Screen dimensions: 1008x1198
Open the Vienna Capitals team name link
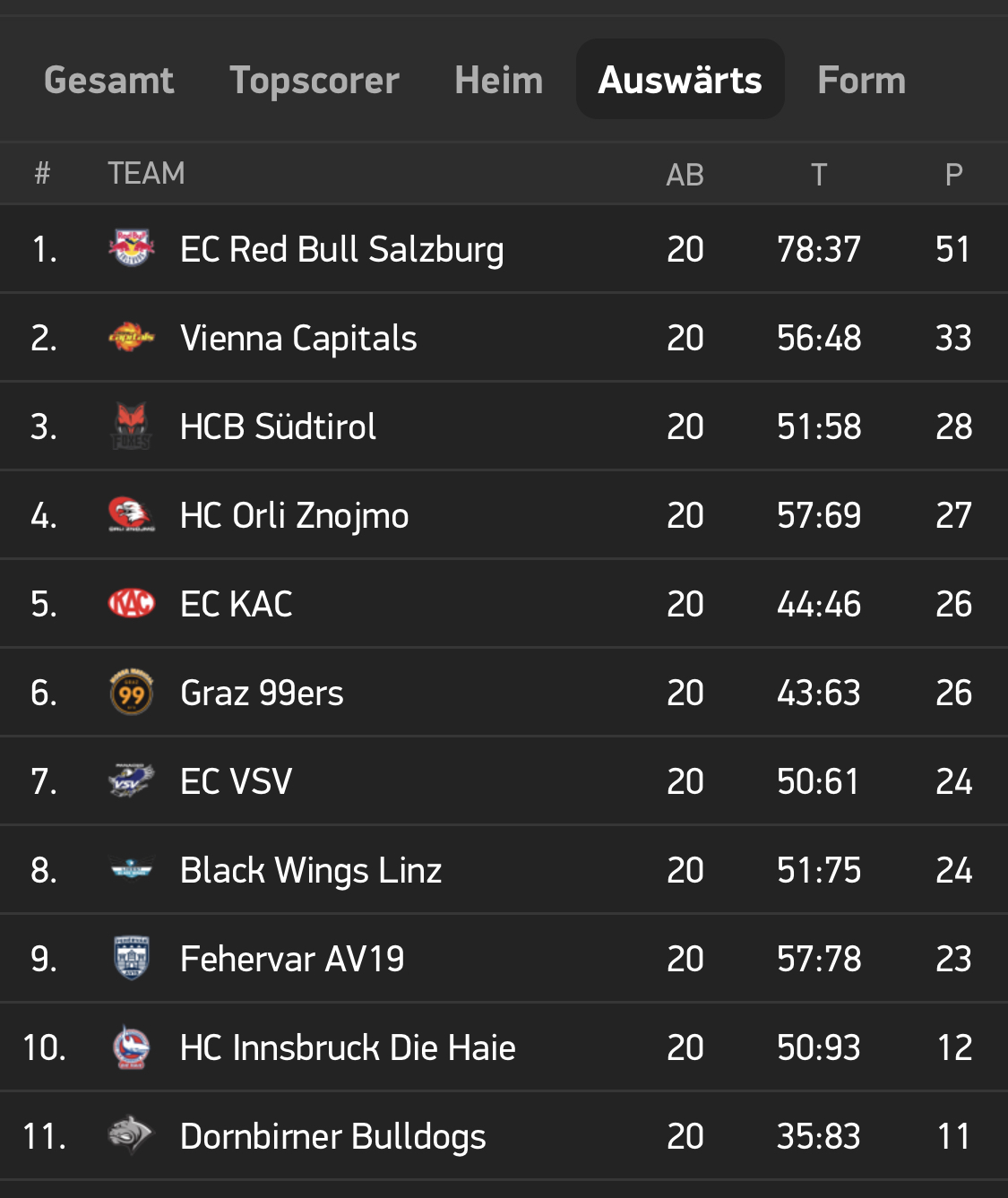(x=298, y=339)
